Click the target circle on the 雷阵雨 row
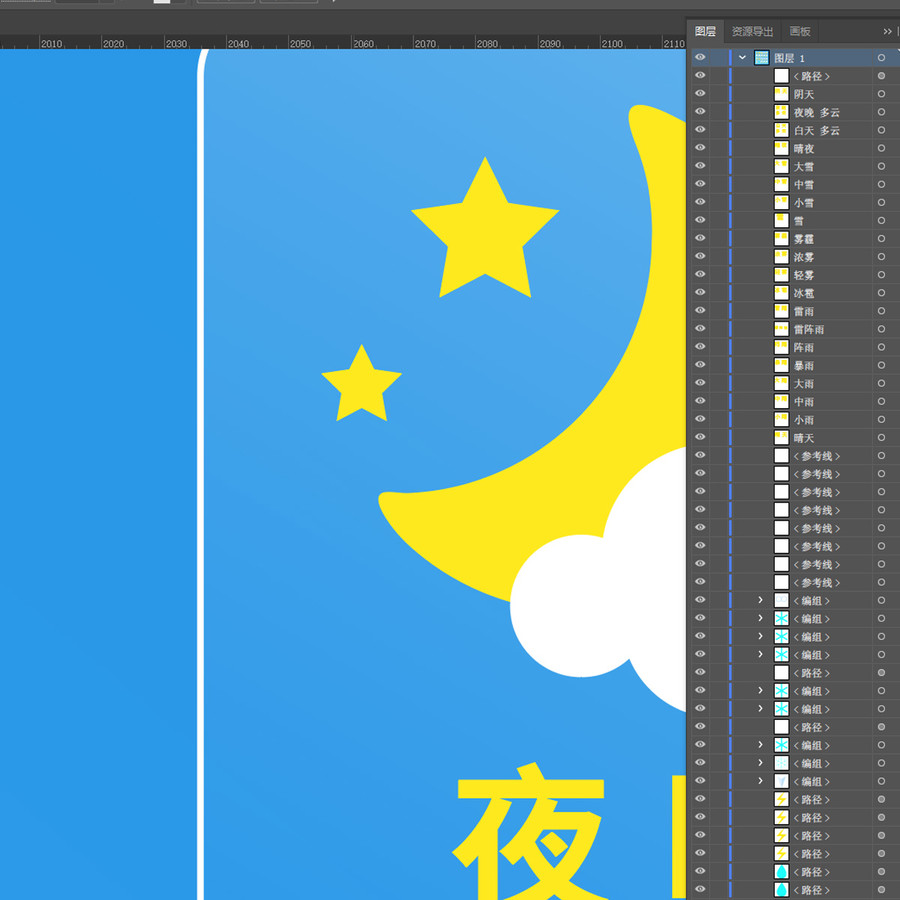900x900 pixels. click(881, 329)
